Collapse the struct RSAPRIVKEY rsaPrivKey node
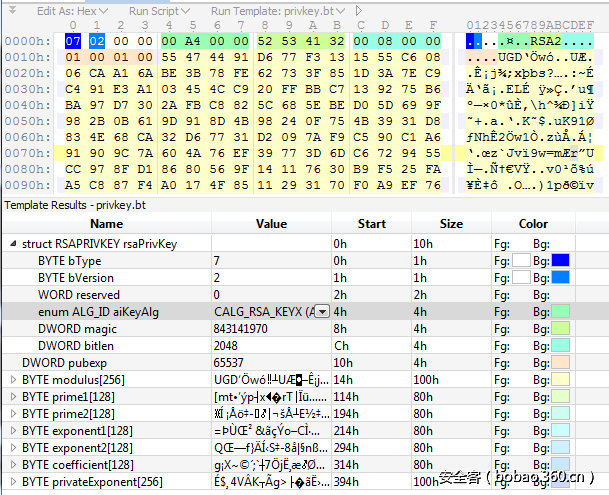 (x=12, y=243)
